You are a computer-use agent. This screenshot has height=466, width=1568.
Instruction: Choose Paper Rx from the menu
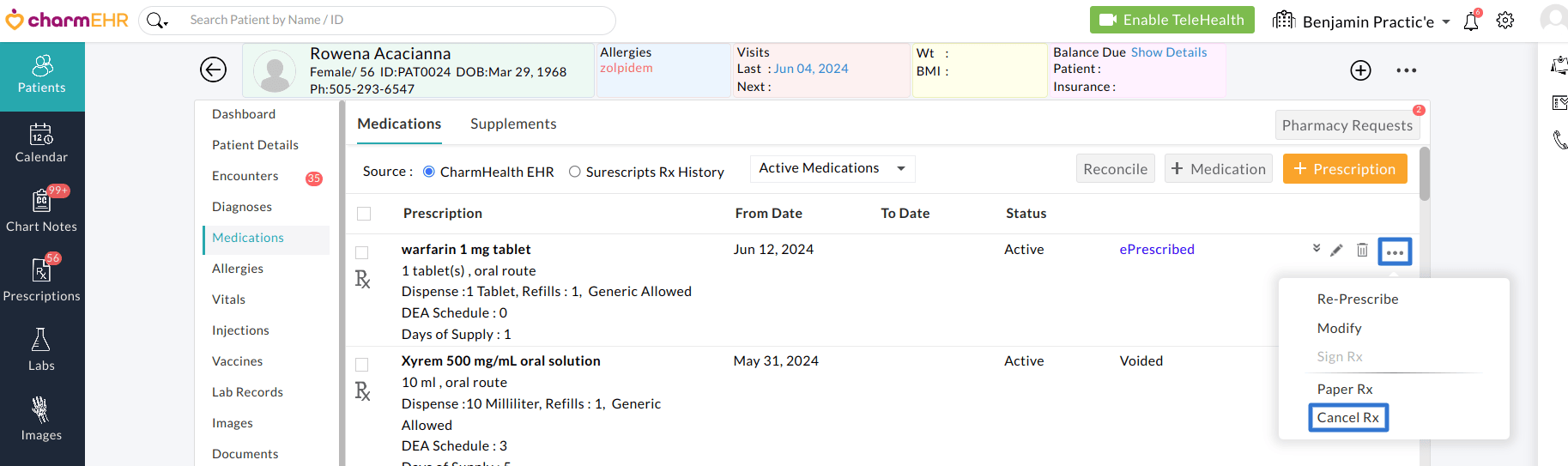pyautogui.click(x=1345, y=390)
